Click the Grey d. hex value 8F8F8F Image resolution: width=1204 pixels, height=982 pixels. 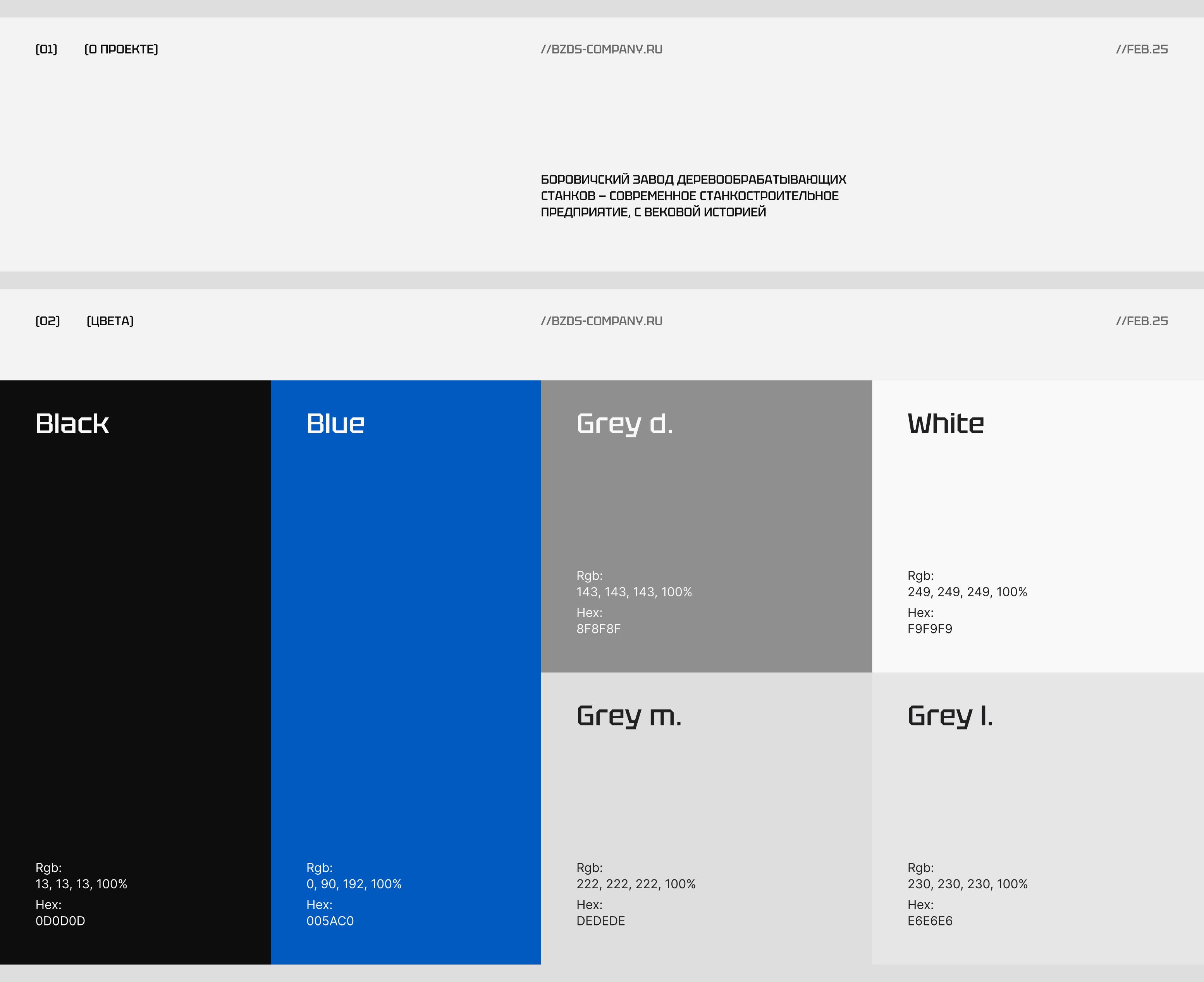(x=599, y=628)
